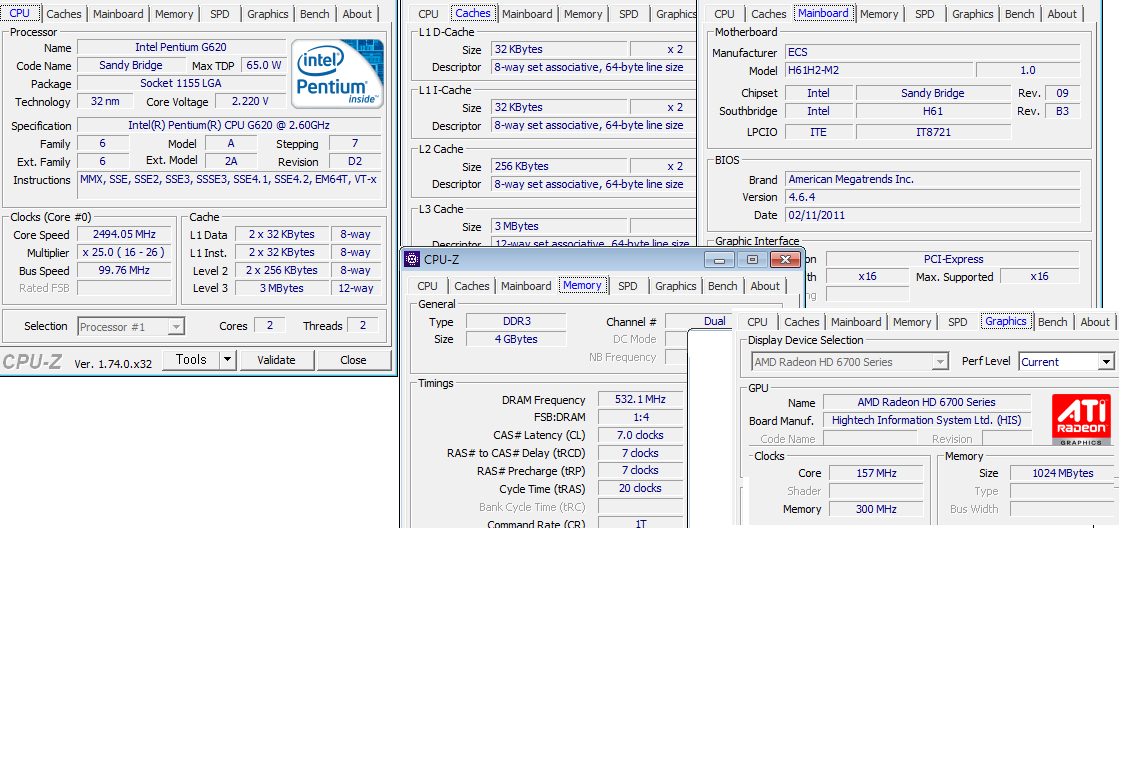Minimize the CPU-Z memory window

pos(718,260)
